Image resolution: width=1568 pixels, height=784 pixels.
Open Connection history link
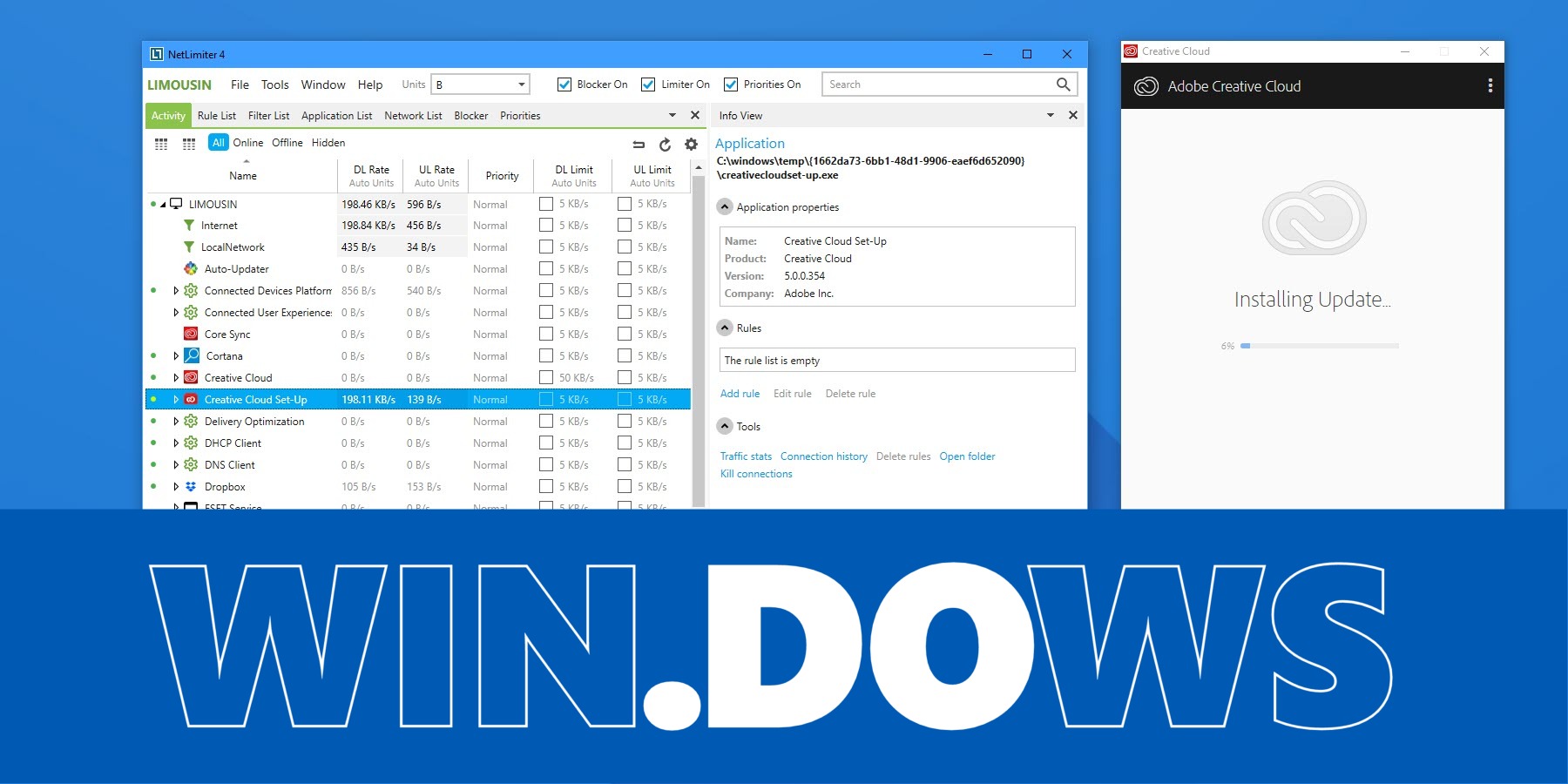[x=824, y=456]
